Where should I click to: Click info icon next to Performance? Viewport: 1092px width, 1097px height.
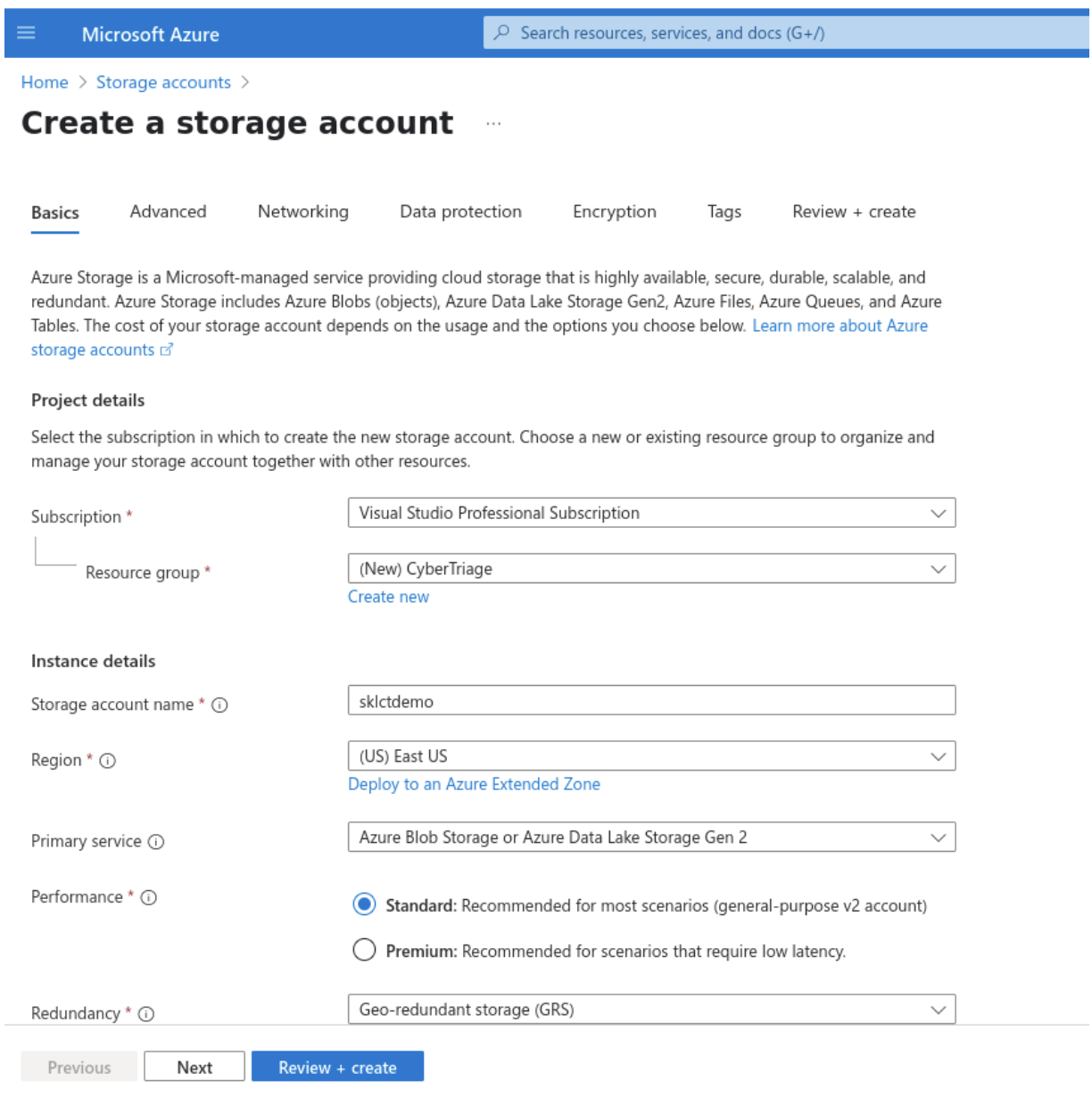point(149,897)
